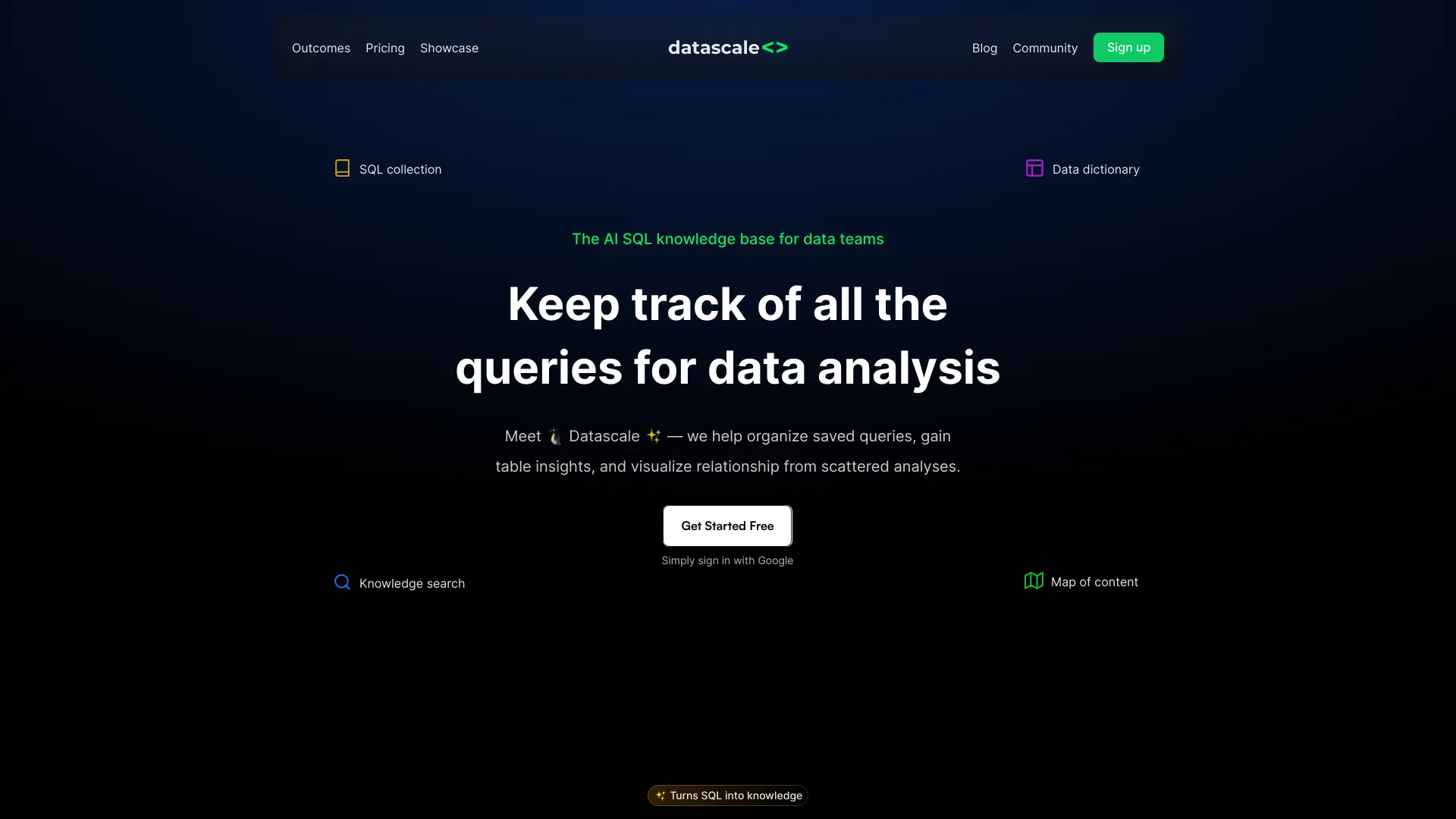1456x819 pixels.
Task: Click the Showcase navigation menu item
Action: tap(449, 47)
